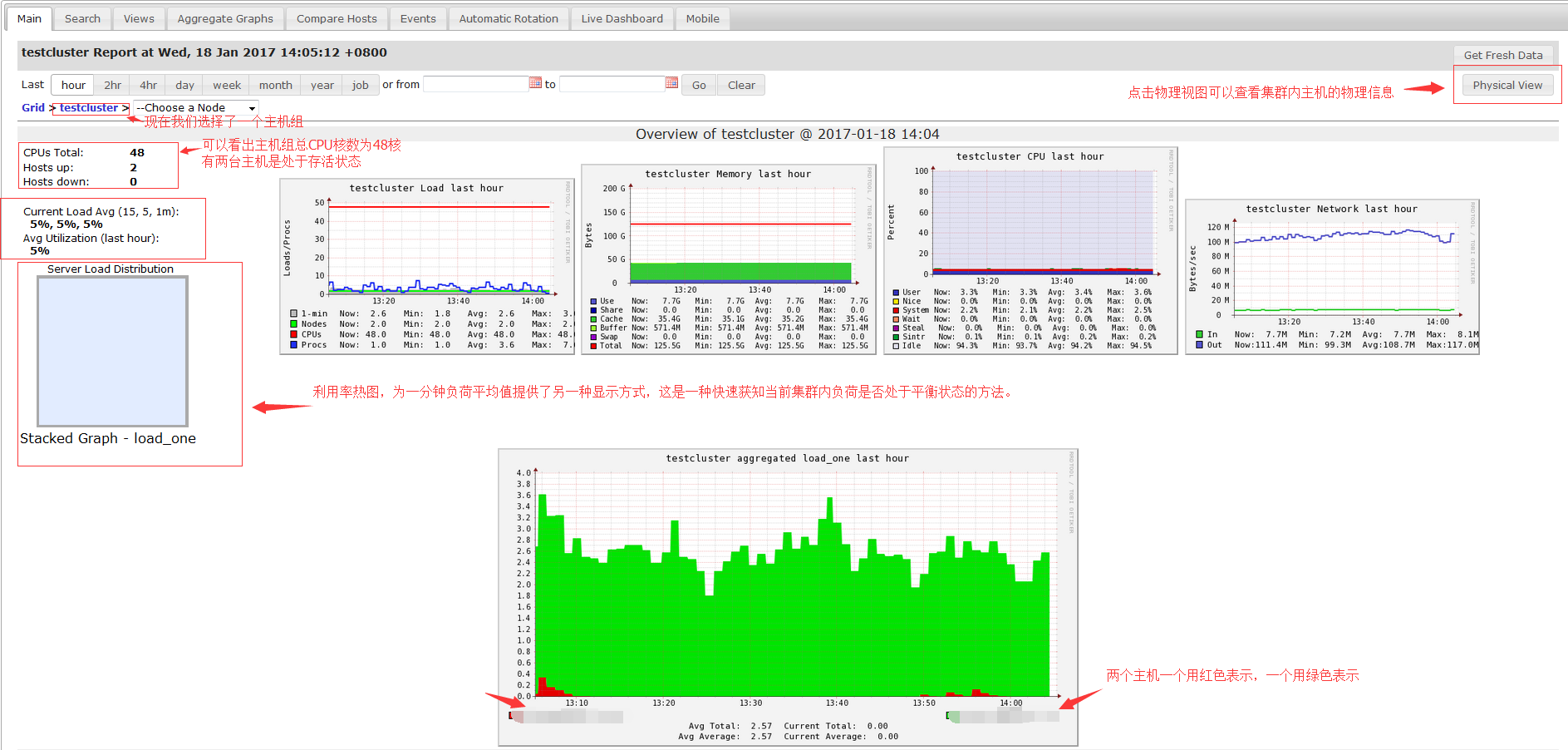The image size is (1568, 750).
Task: Clear the custom date range
Action: click(741, 85)
